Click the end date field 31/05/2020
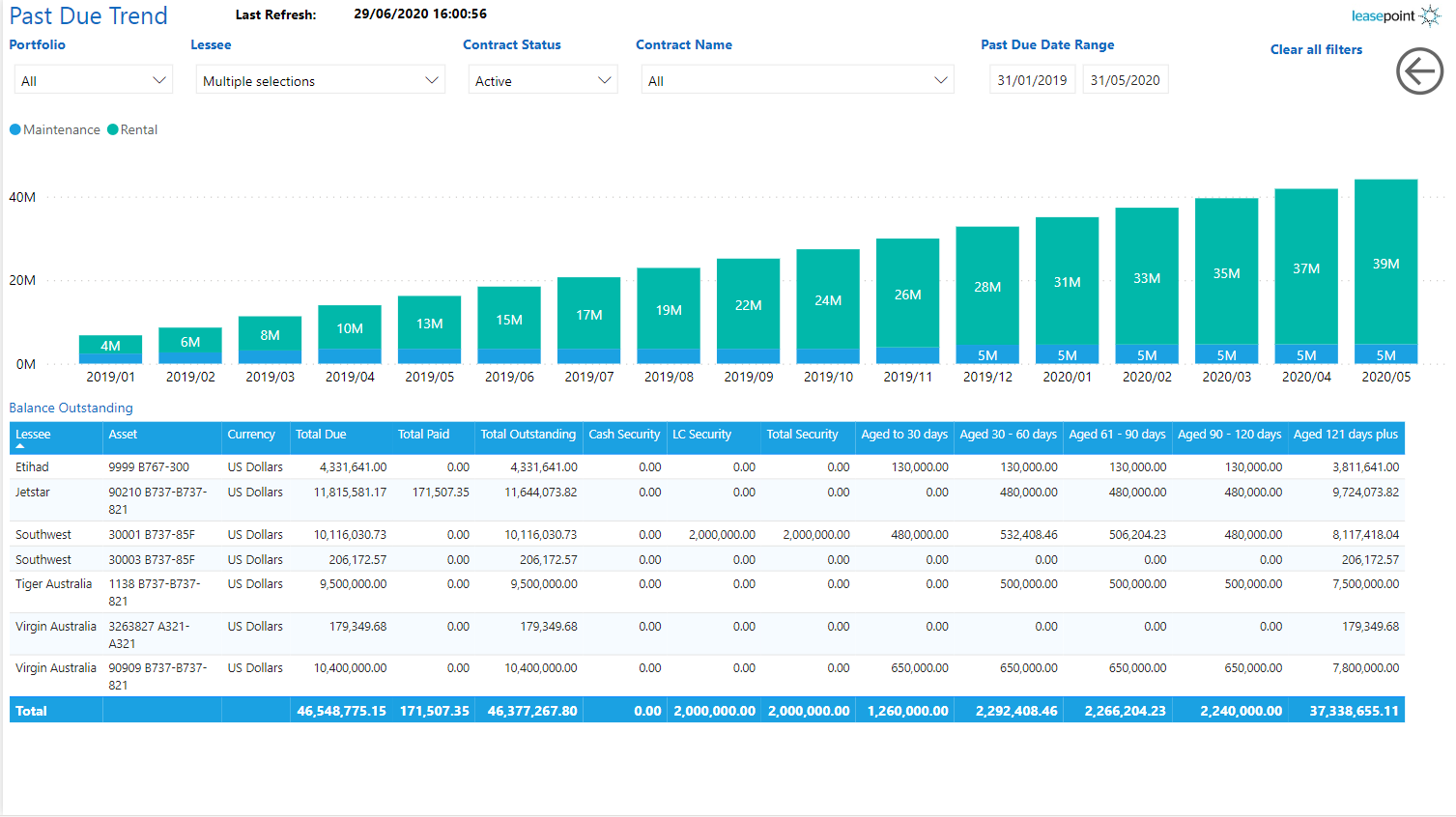This screenshot has height=817, width=1456. (1125, 80)
